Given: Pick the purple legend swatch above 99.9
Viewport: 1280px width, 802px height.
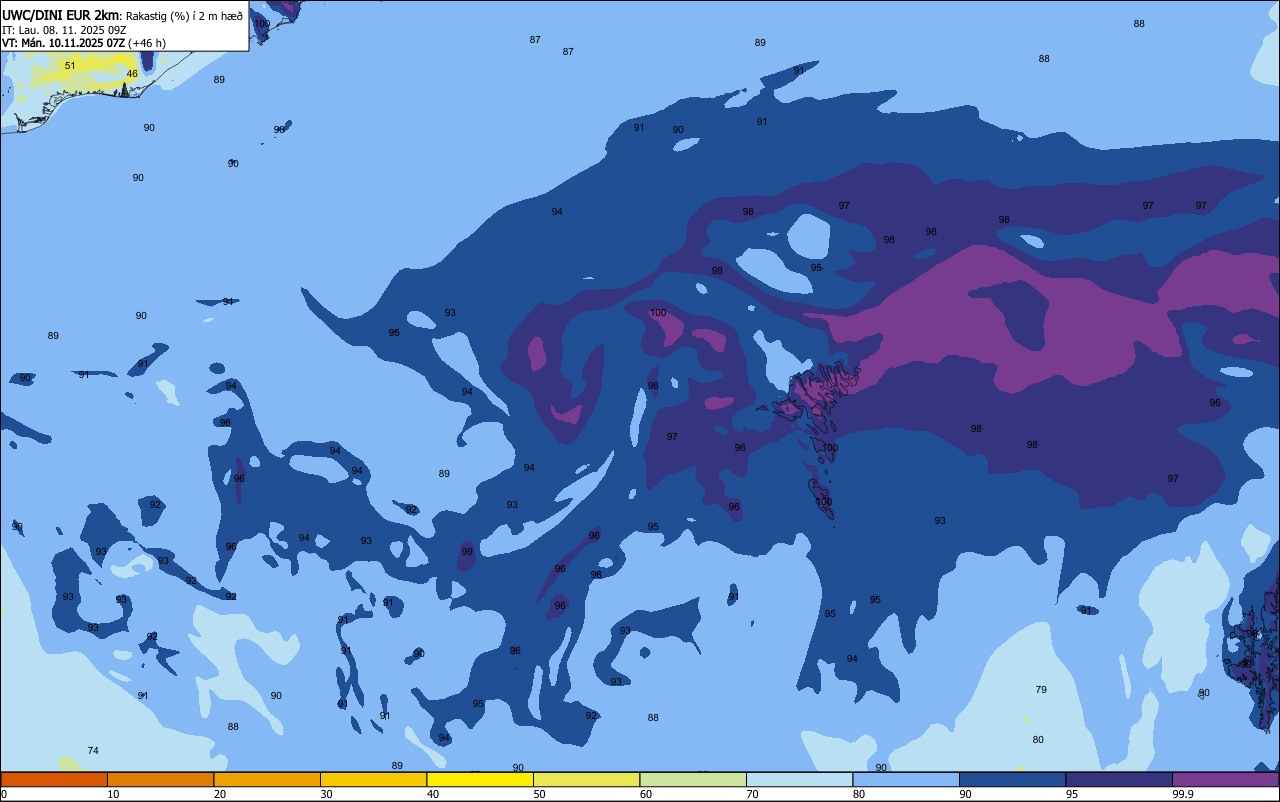Looking at the screenshot, I should pos(1226,779).
